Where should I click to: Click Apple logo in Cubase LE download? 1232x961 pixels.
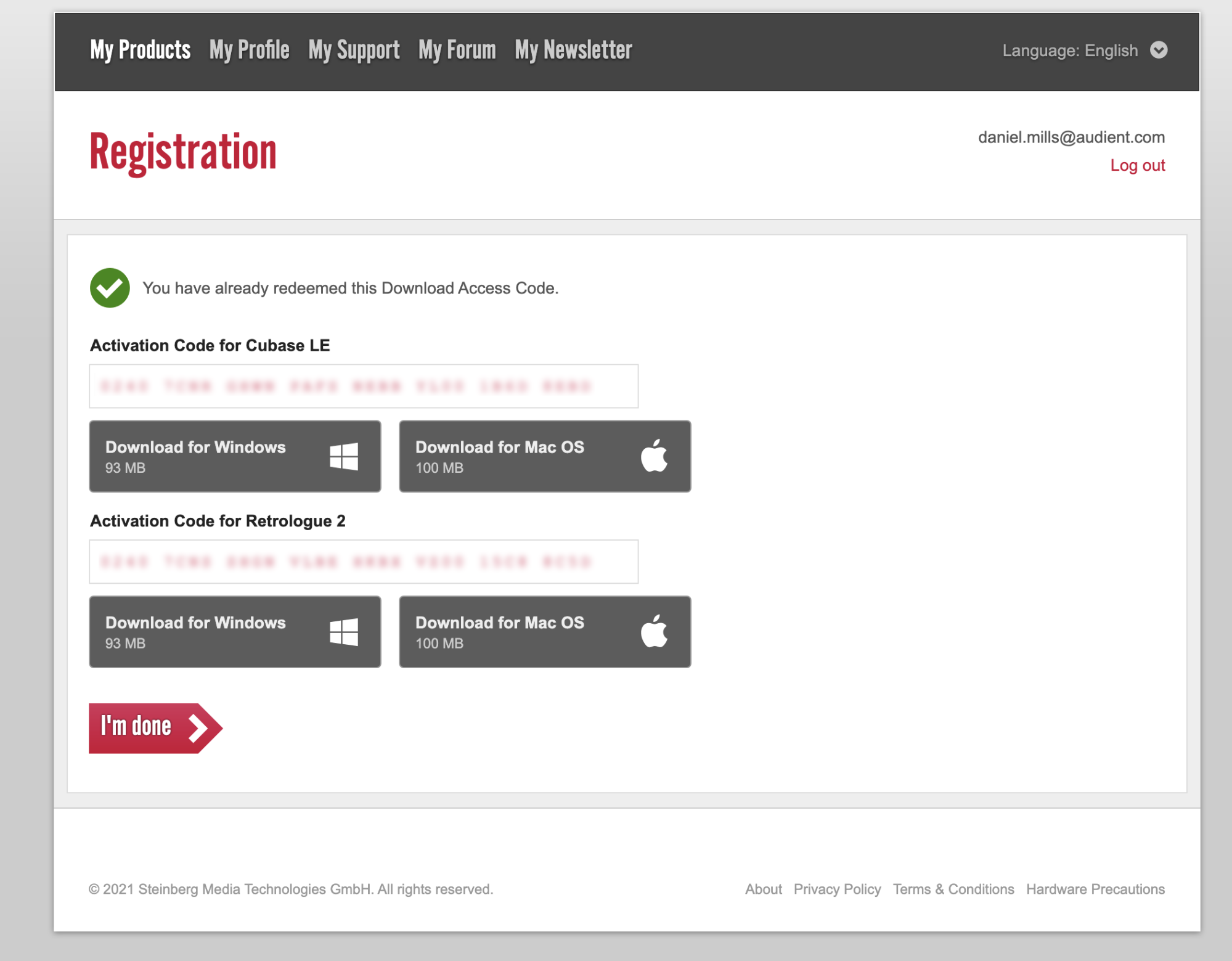click(654, 456)
